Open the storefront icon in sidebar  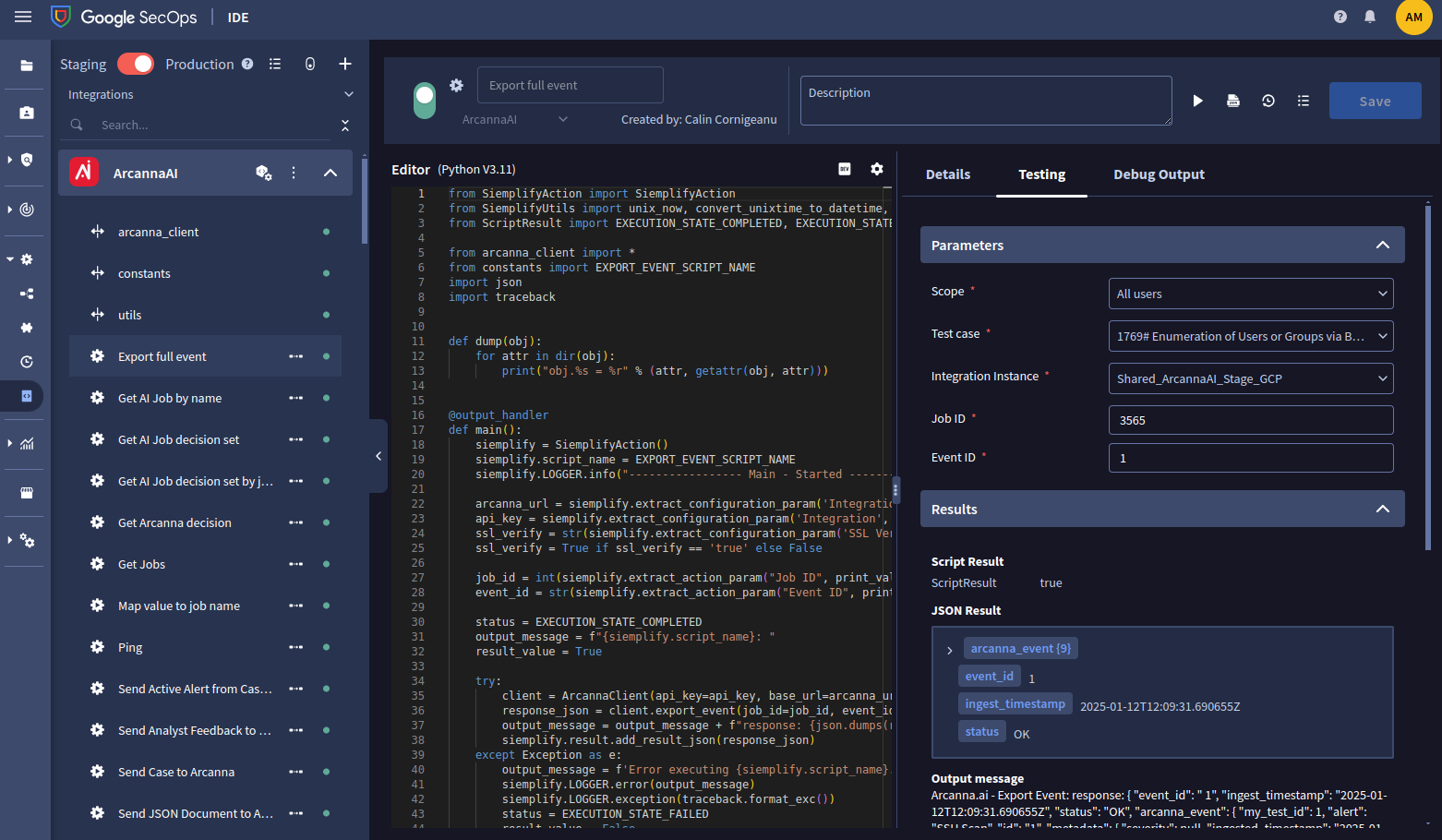pyautogui.click(x=27, y=493)
